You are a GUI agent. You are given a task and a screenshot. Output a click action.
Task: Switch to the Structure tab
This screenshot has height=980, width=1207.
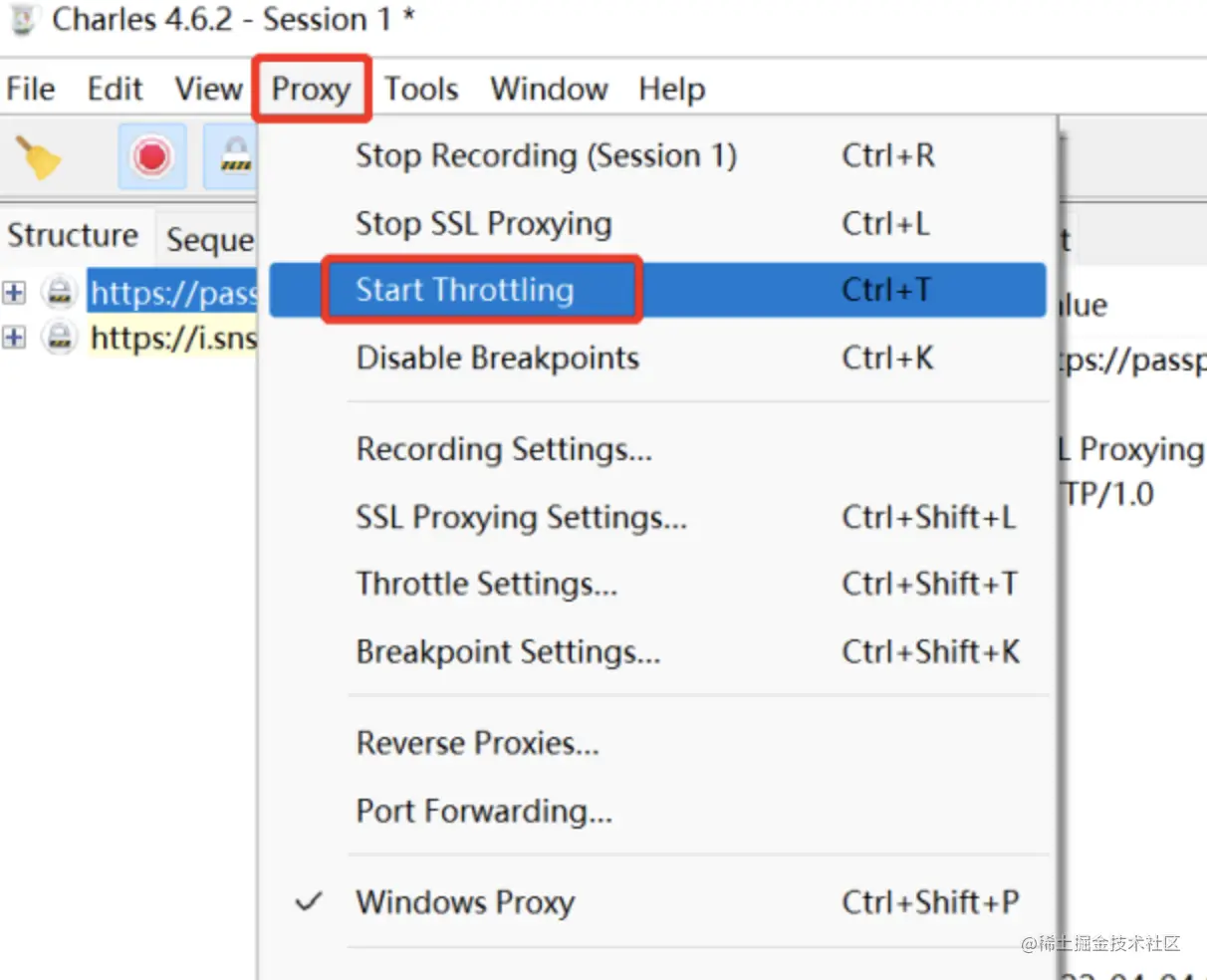[x=73, y=237]
